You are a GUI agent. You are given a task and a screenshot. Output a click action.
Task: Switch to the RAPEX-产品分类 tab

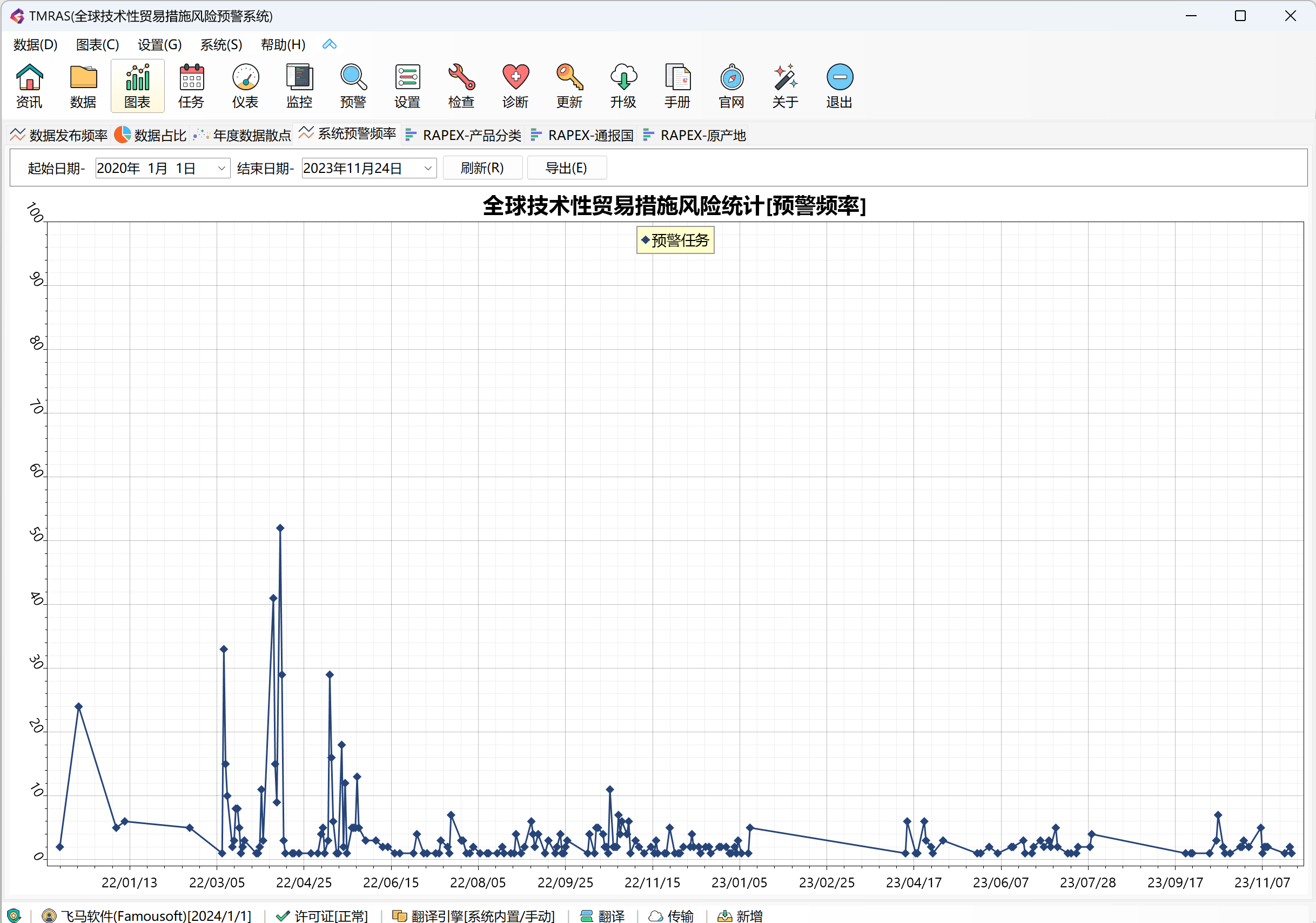coord(462,135)
